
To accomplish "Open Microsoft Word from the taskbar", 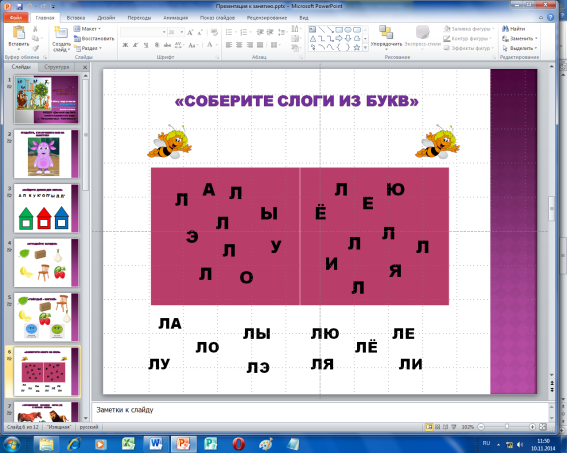I will click(156, 444).
